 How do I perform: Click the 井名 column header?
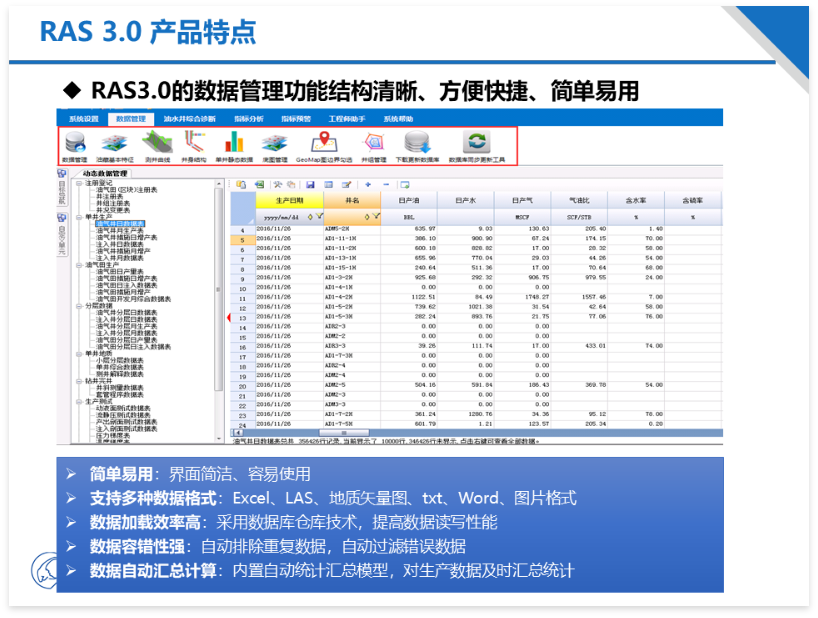(352, 200)
